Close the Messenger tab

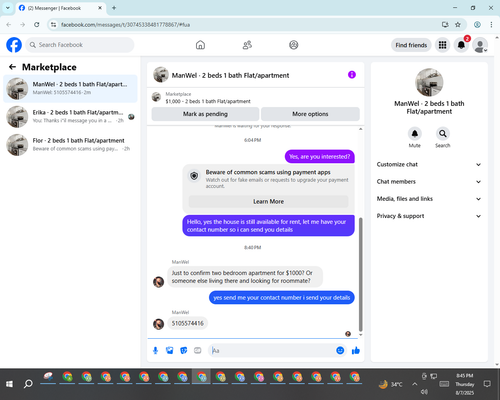100,8
